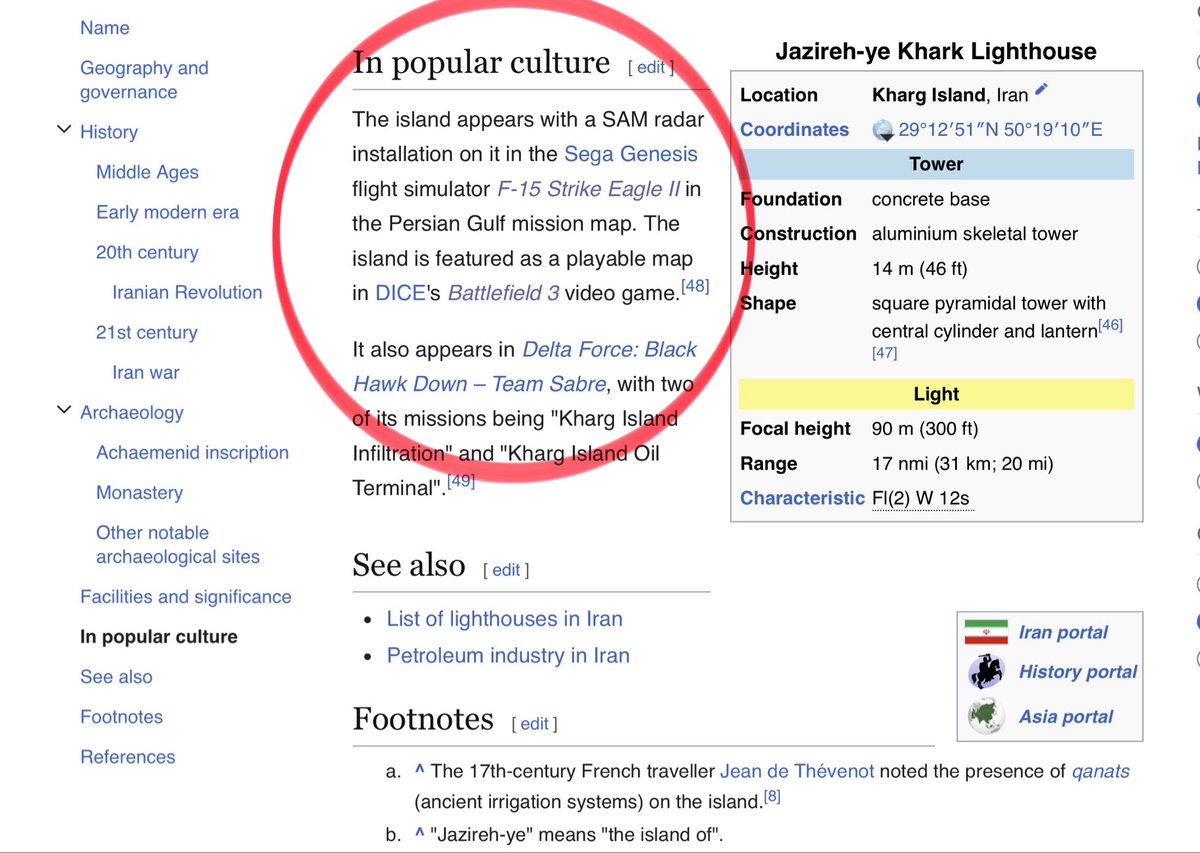
Task: Open the Iran portal link
Action: click(x=1063, y=632)
